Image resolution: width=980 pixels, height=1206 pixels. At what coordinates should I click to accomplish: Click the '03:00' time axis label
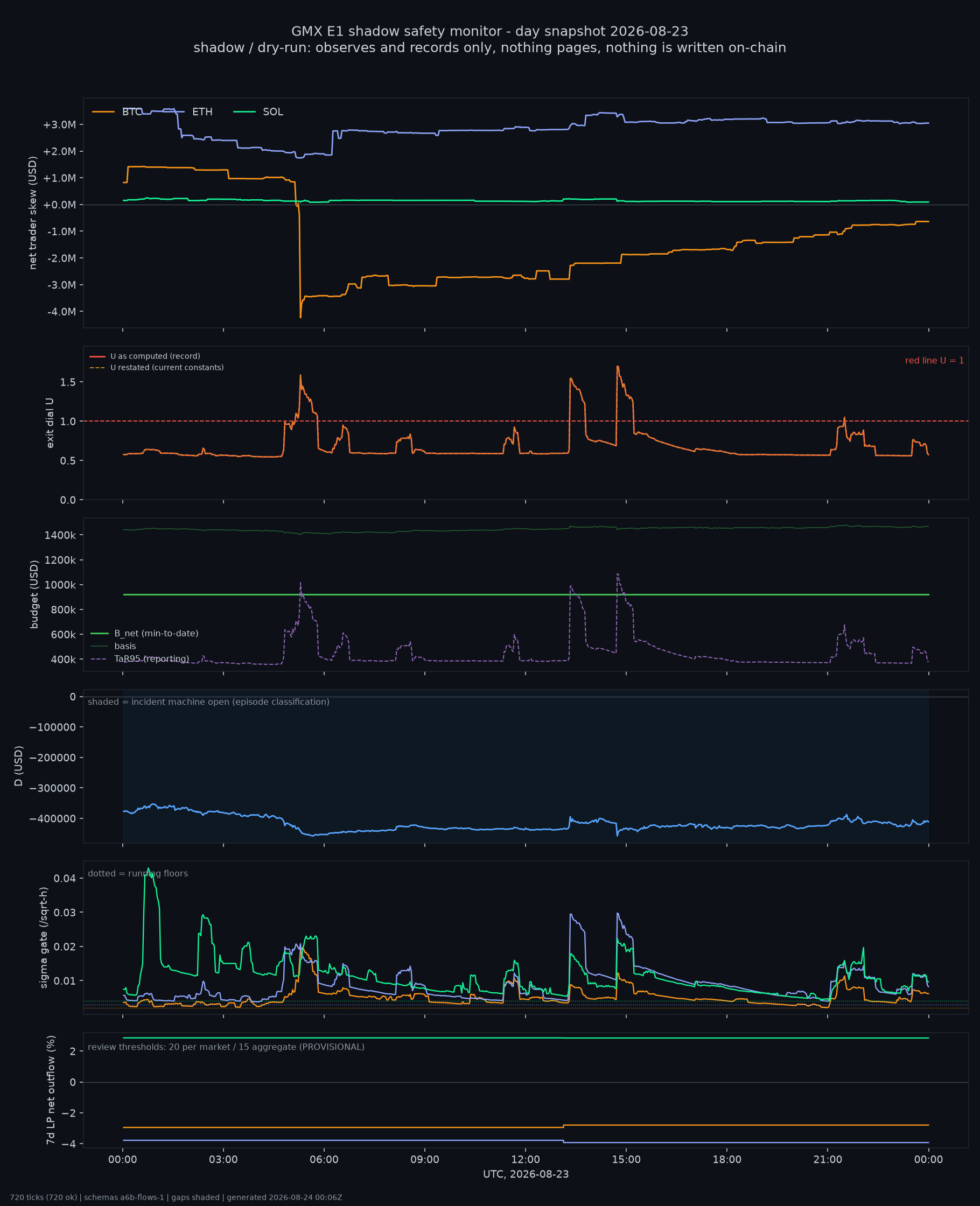pos(223,1159)
